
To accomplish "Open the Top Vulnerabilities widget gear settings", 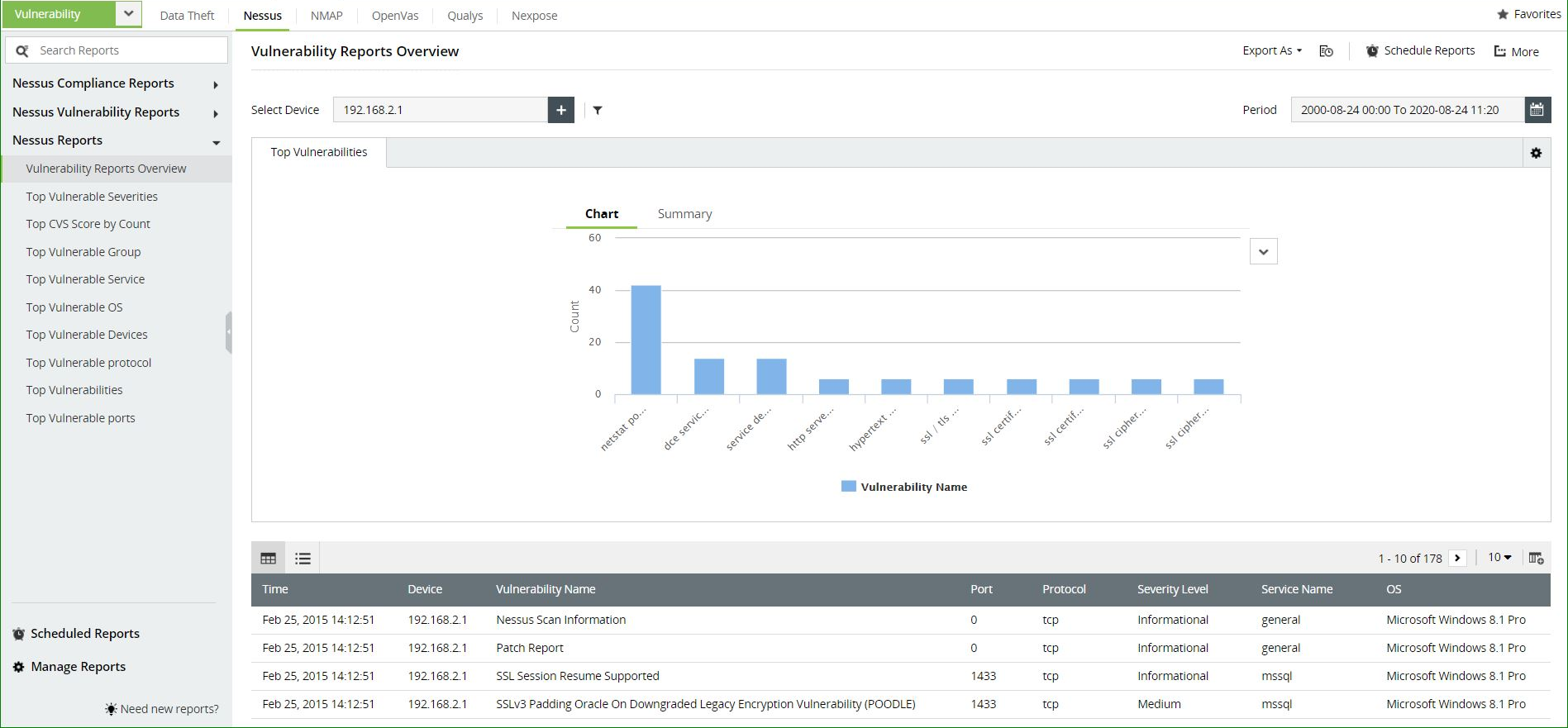I will coord(1537,153).
